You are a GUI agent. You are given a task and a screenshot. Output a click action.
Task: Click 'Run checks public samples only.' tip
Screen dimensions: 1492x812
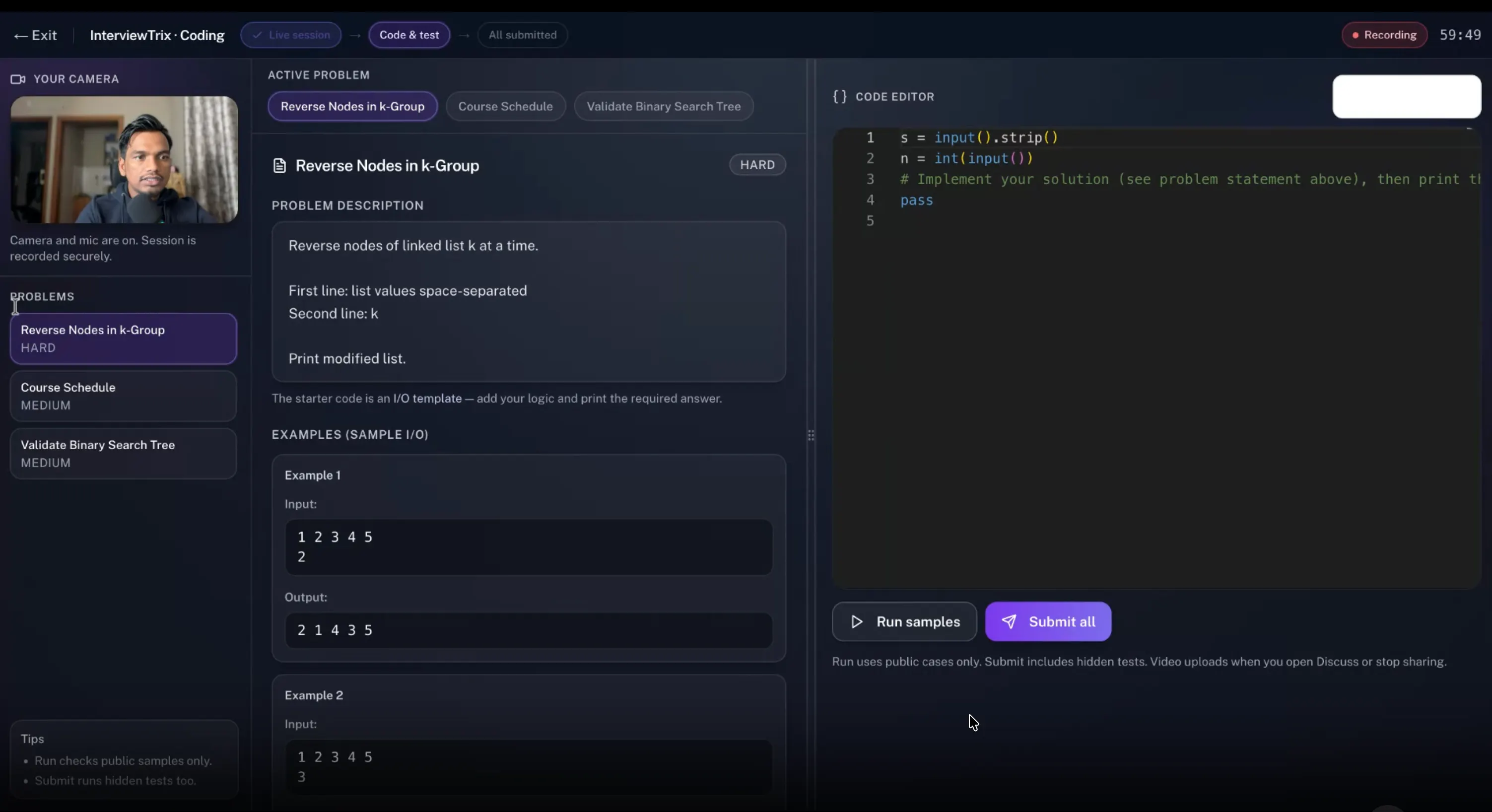click(x=123, y=761)
